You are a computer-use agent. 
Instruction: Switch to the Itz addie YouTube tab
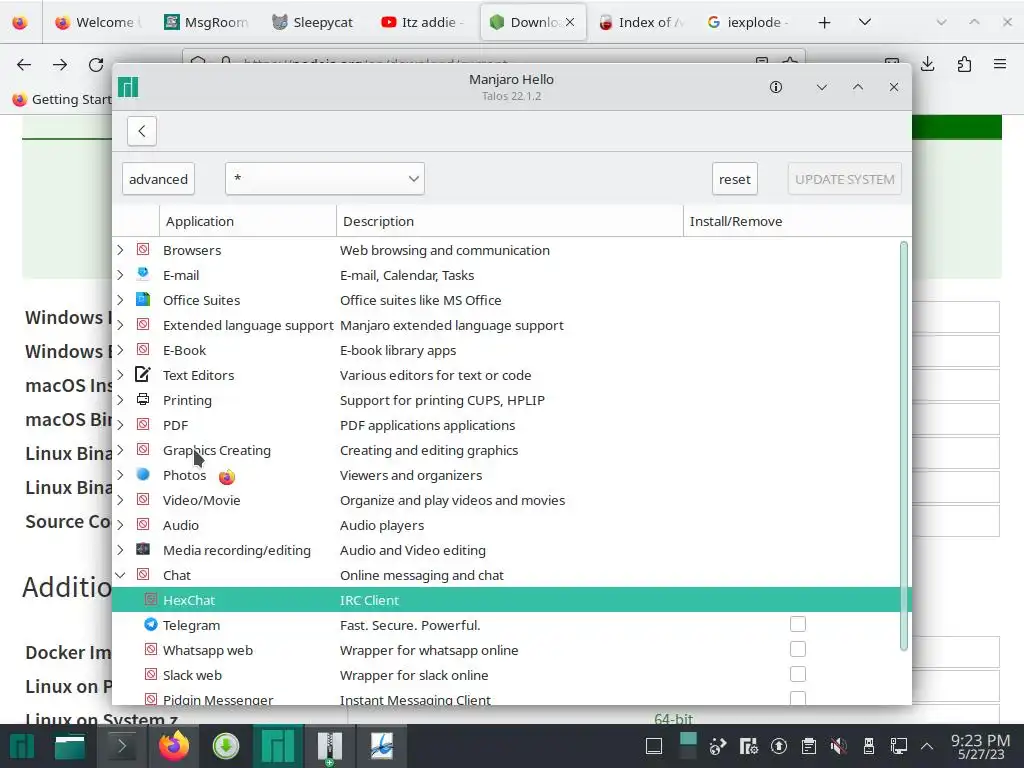(x=423, y=22)
